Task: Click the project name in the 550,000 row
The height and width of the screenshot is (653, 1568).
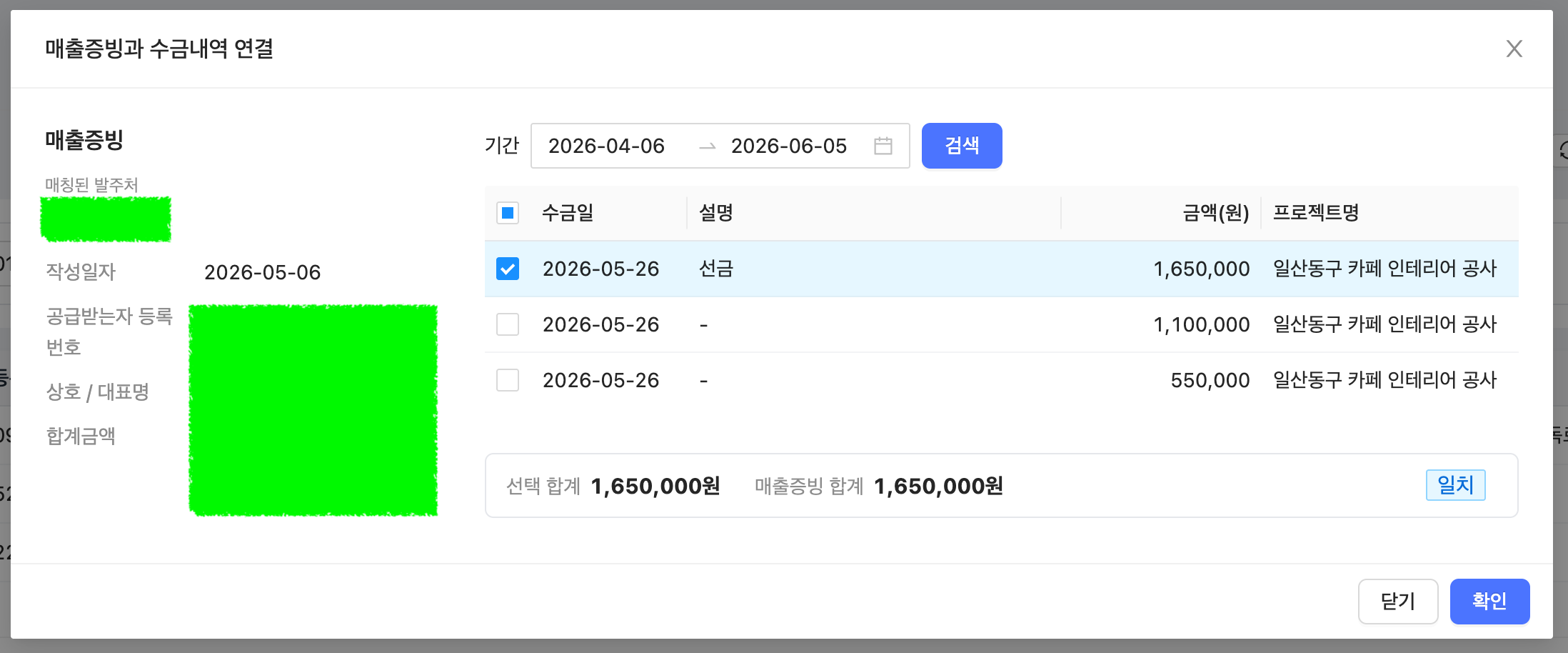Action: [x=1384, y=380]
